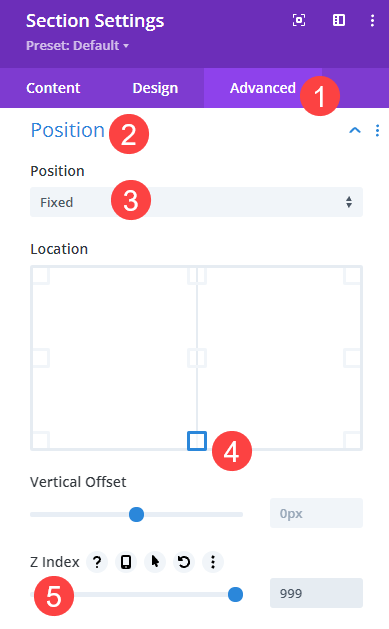Viewport: 389px width, 629px height.
Task: Open the Preset: Default dropdown
Action: (x=77, y=45)
